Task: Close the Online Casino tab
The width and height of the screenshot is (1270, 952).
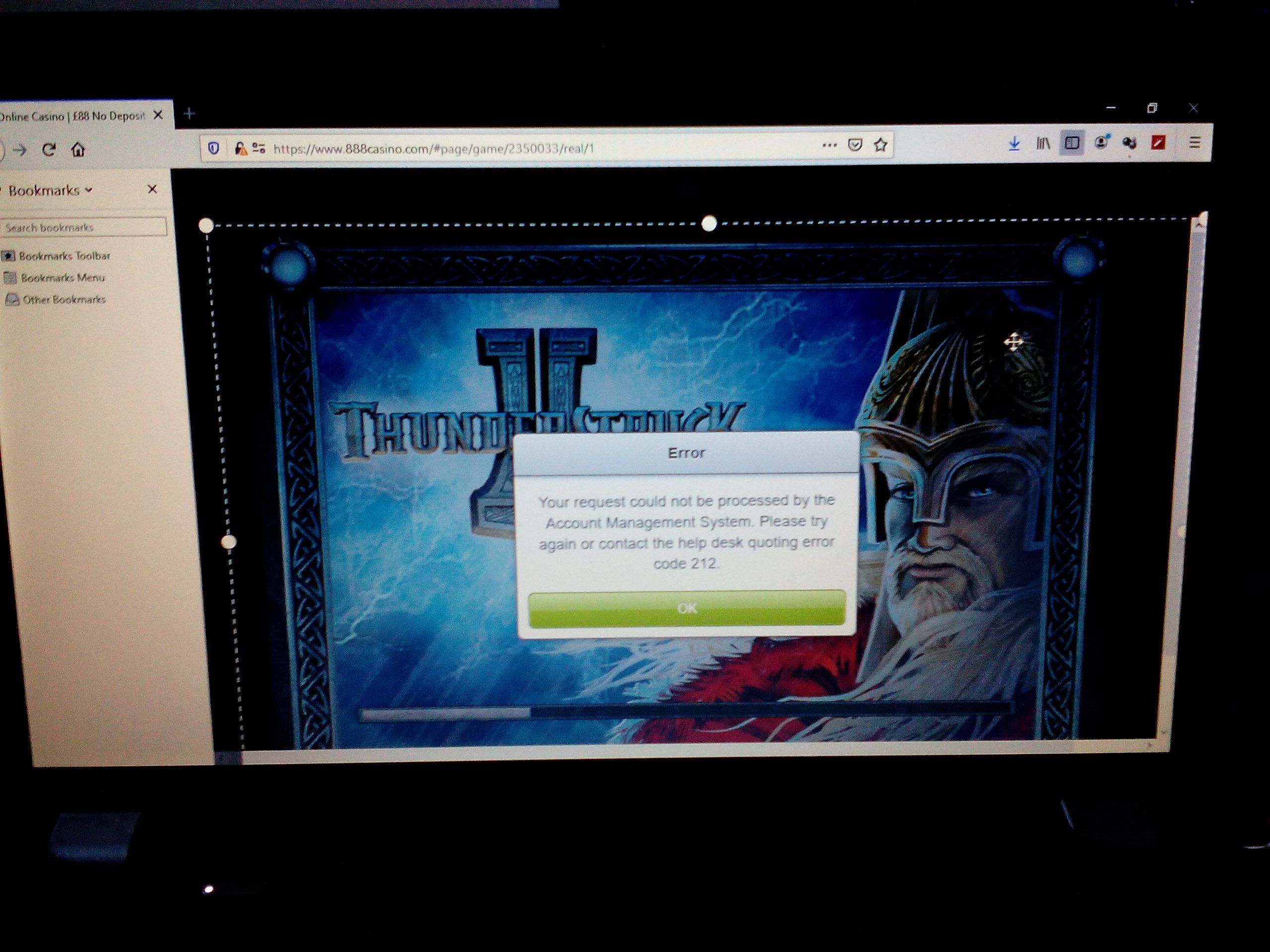Action: tap(158, 116)
